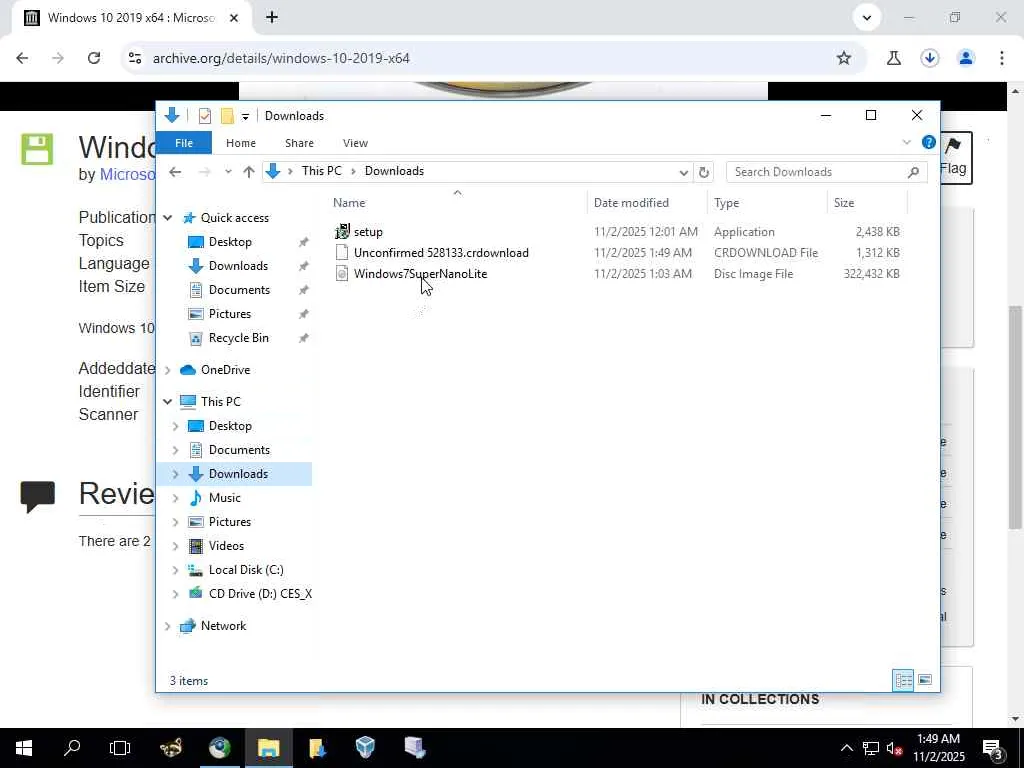Sort files by the Size column
Viewport: 1024px width, 768px height.
(844, 202)
